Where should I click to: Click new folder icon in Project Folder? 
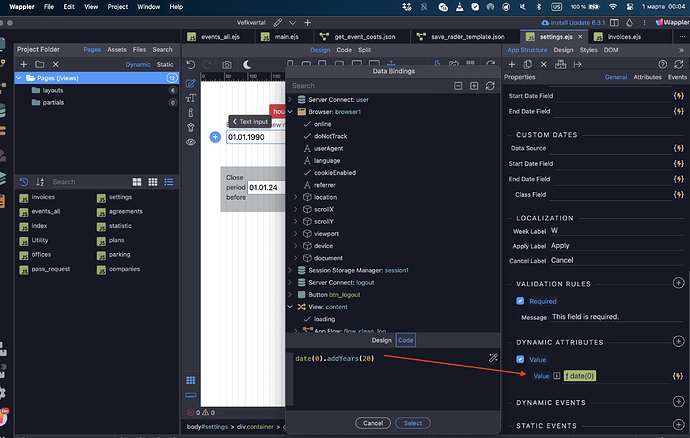coord(40,64)
